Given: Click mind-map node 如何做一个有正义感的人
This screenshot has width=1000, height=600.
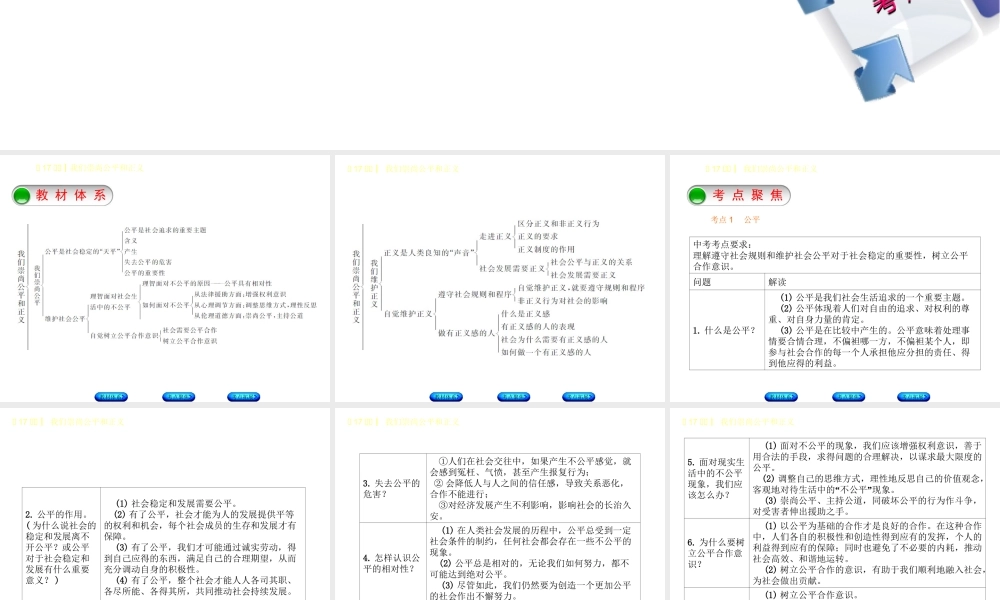Looking at the screenshot, I should click(x=546, y=352).
